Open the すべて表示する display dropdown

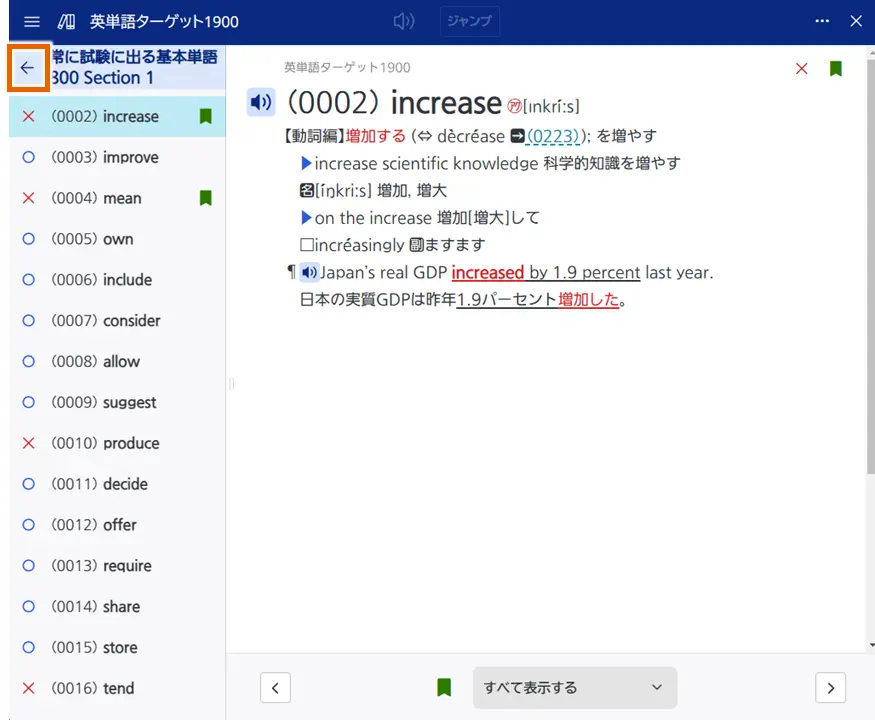[x=573, y=687]
